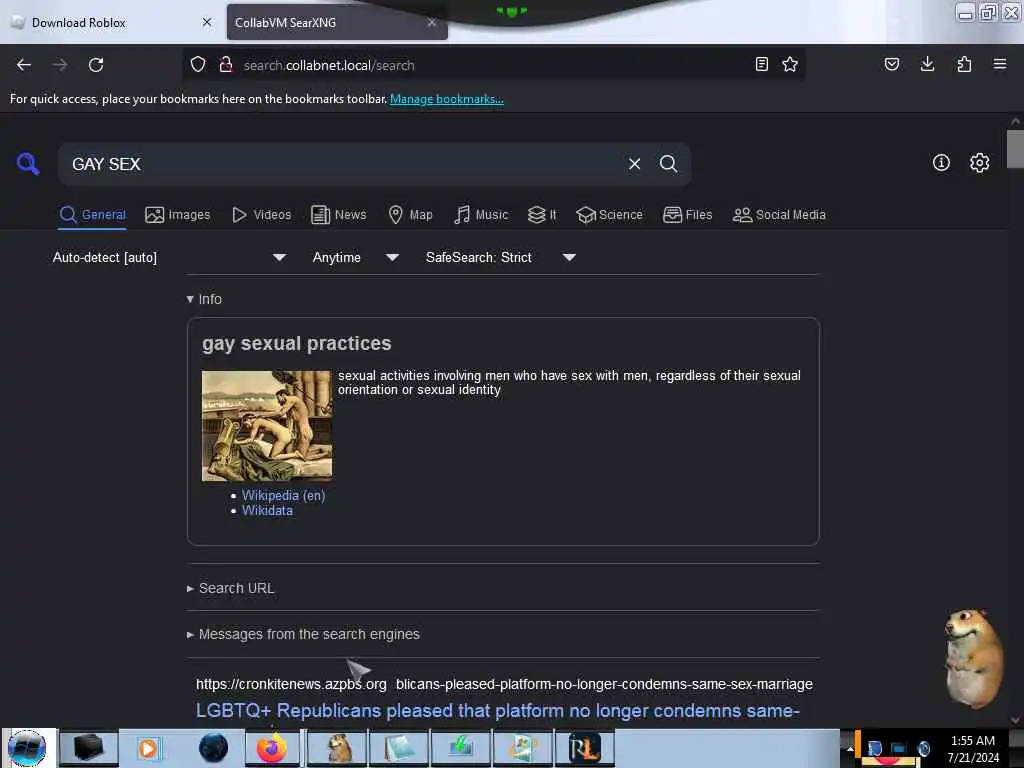Select the General search category

92,215
